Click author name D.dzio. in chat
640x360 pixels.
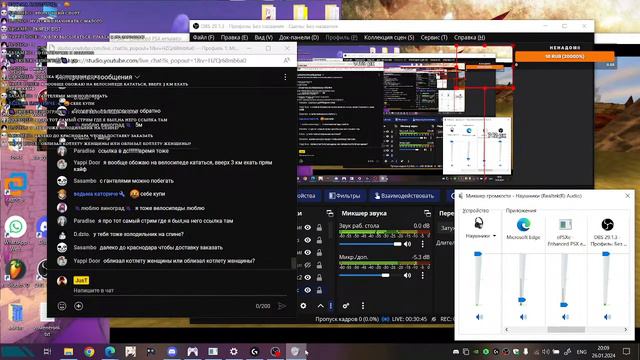pyautogui.click(x=82, y=234)
